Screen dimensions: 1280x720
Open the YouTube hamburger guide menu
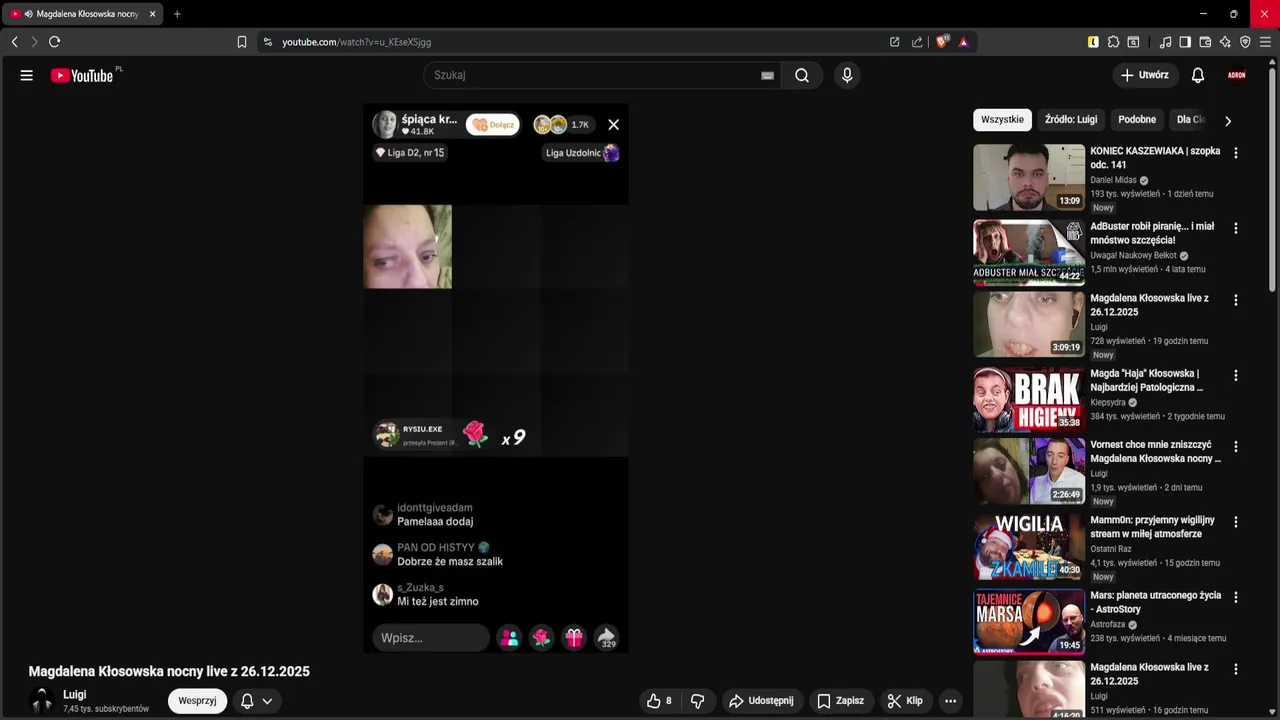(27, 75)
